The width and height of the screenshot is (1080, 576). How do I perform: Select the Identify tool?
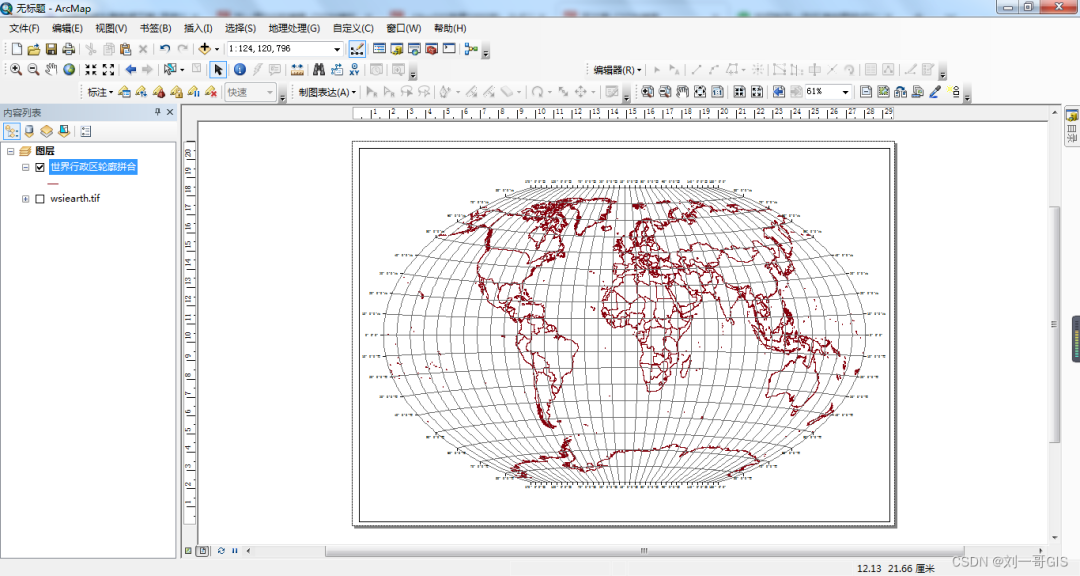pos(240,70)
